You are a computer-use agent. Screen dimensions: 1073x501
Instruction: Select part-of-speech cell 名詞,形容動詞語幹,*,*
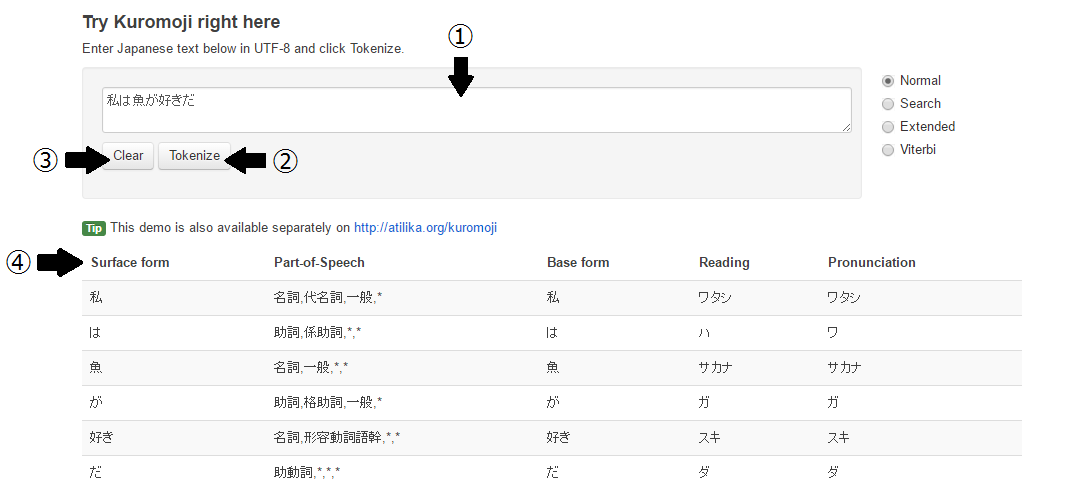337,437
